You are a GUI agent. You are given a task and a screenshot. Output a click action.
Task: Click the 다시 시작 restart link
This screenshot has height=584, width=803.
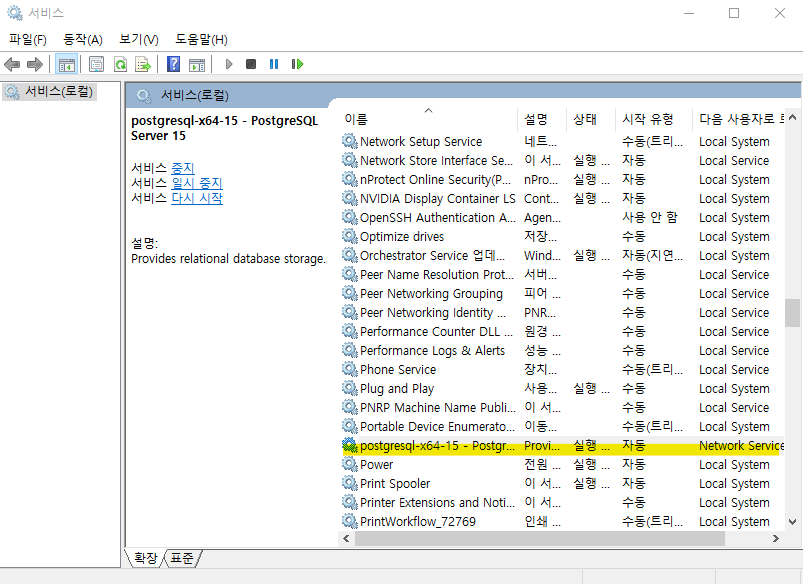coord(197,198)
